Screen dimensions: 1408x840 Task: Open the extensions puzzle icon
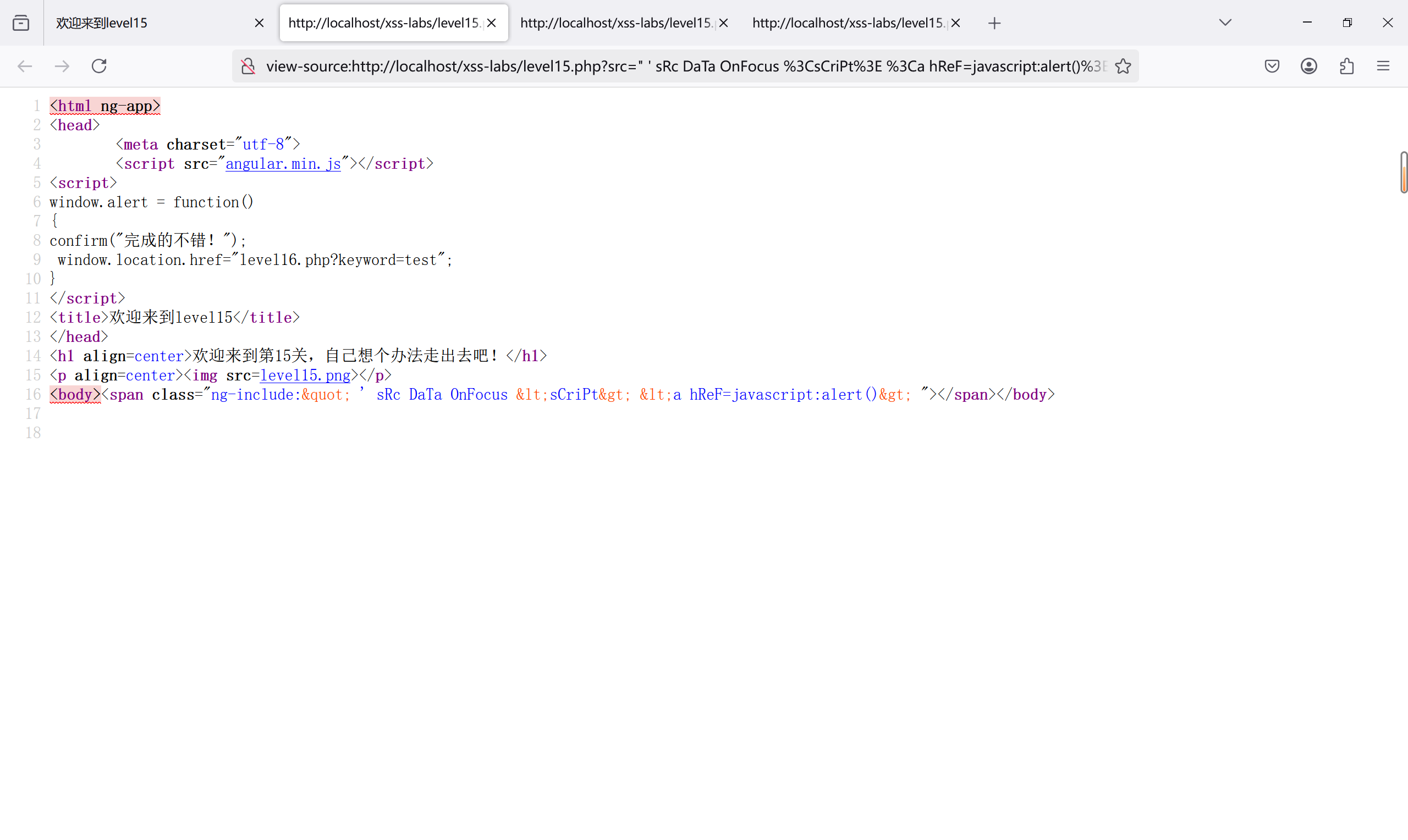pyautogui.click(x=1346, y=66)
